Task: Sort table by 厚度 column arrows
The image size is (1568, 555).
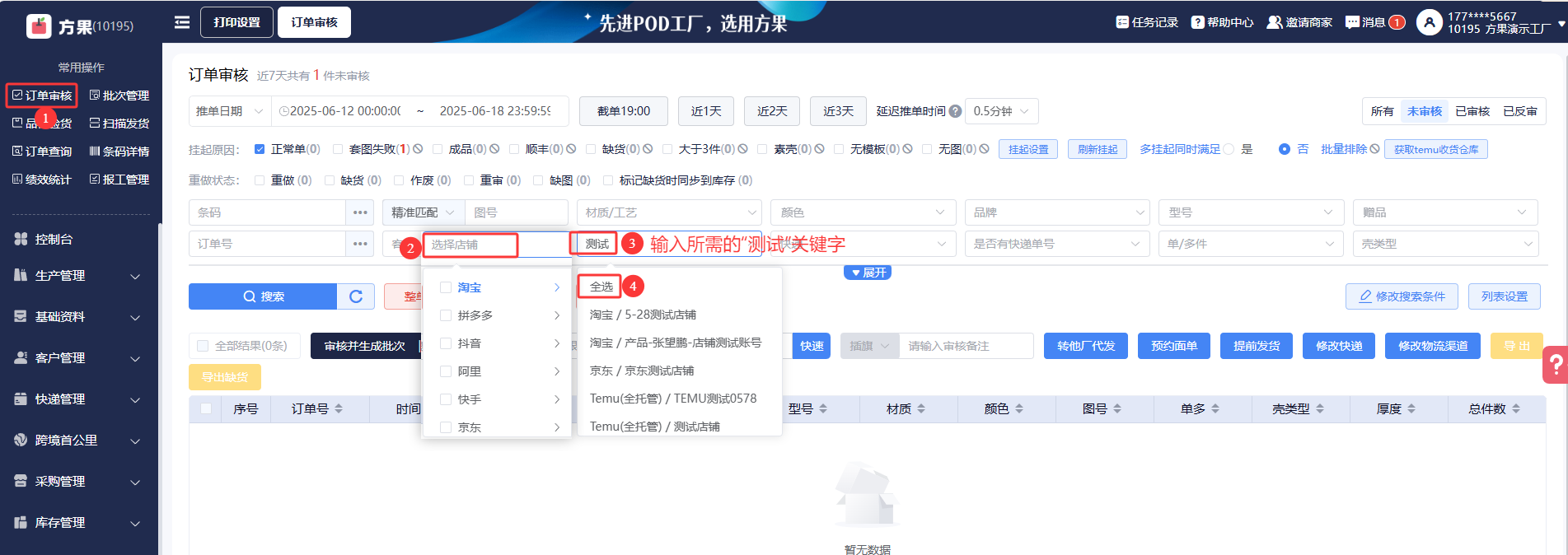Action: [1411, 409]
